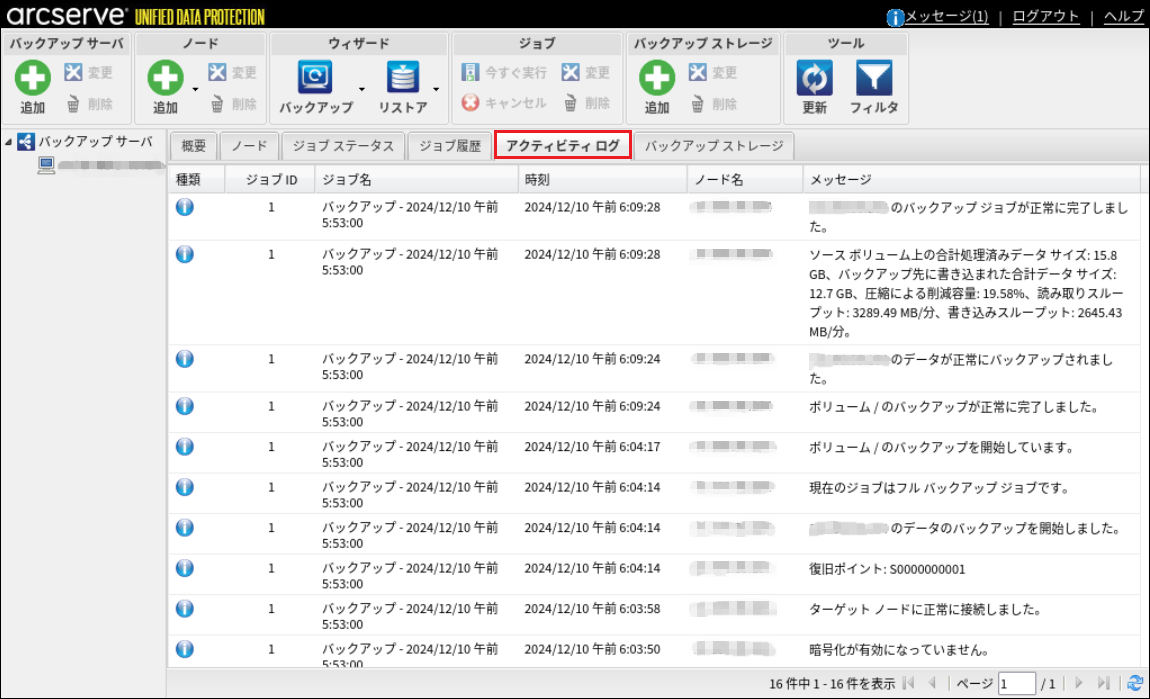Click the page number input field
This screenshot has height=699, width=1150.
point(1016,683)
